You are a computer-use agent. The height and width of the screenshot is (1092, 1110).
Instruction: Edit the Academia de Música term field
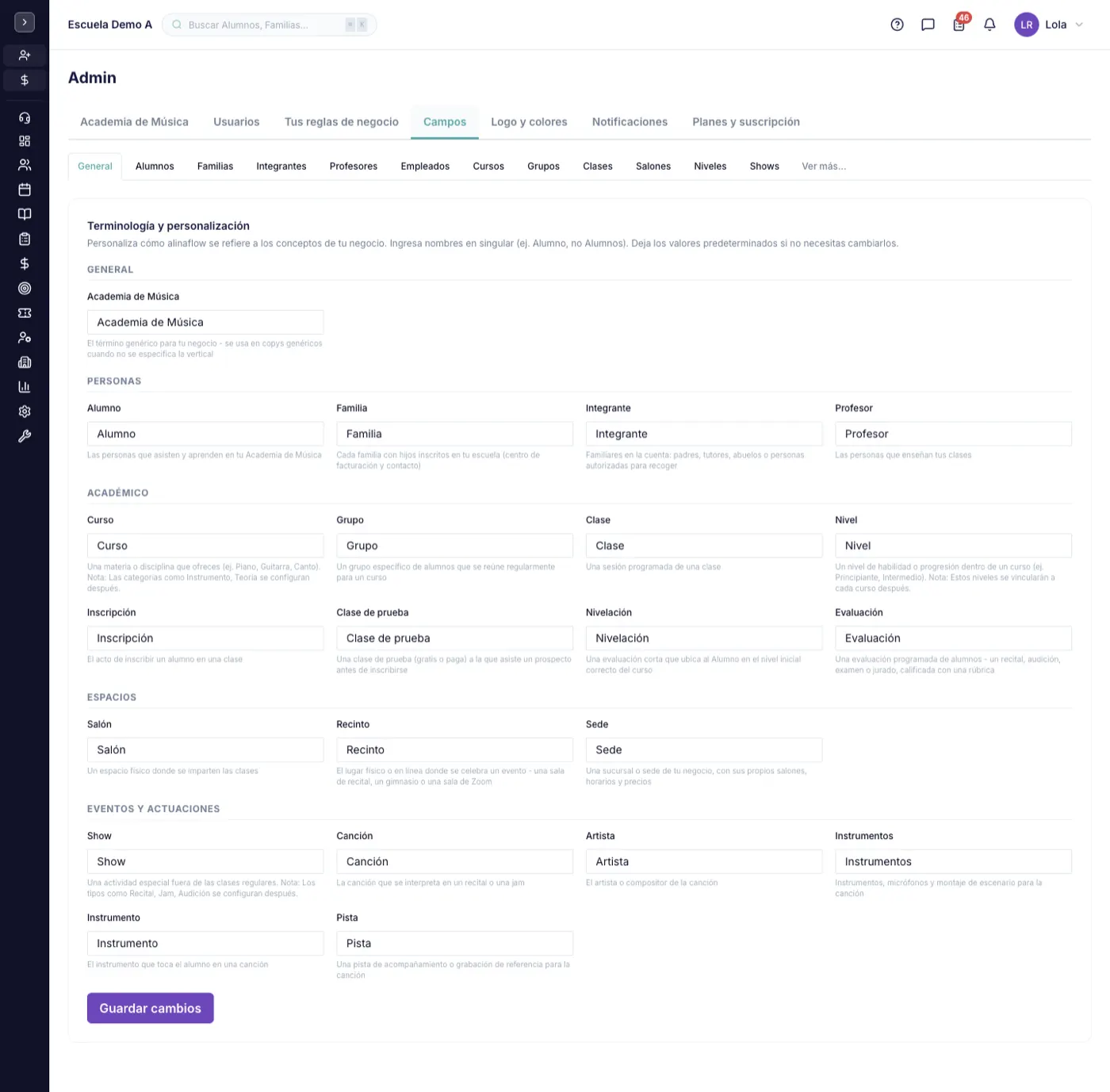coord(205,322)
